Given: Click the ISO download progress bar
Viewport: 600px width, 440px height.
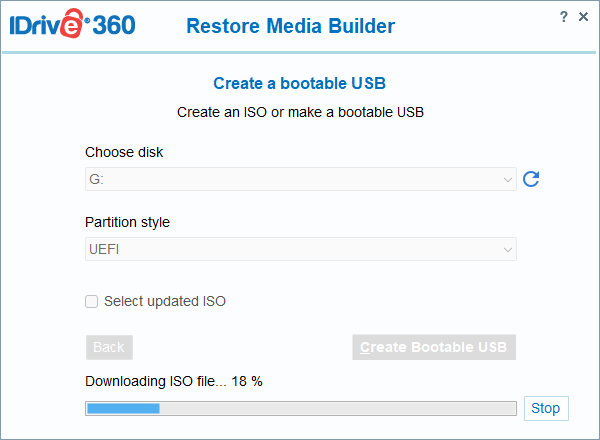Looking at the screenshot, I should coord(300,408).
